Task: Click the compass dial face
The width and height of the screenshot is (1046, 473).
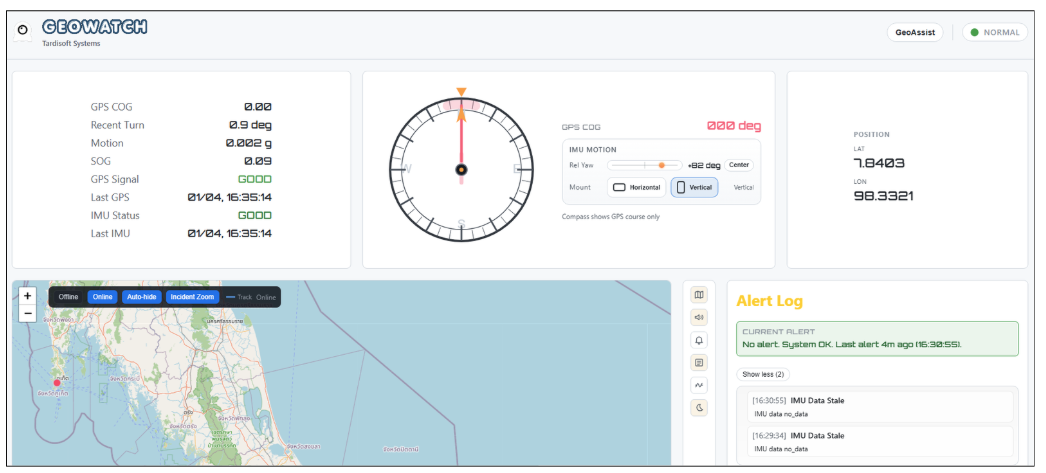Action: [x=461, y=170]
